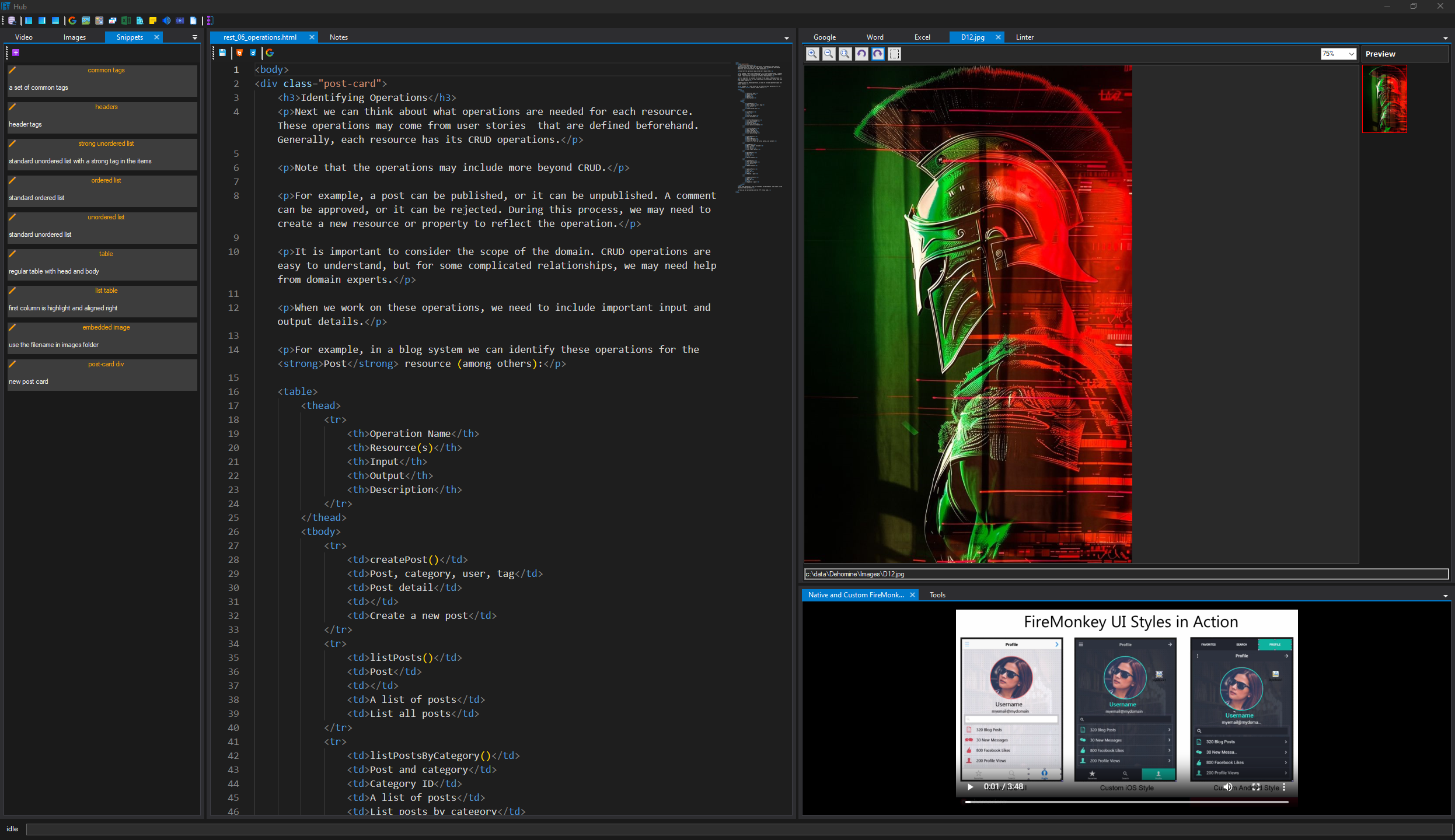Seek along the video progress bar
This screenshot has width=1455, height=840.
click(x=1126, y=802)
